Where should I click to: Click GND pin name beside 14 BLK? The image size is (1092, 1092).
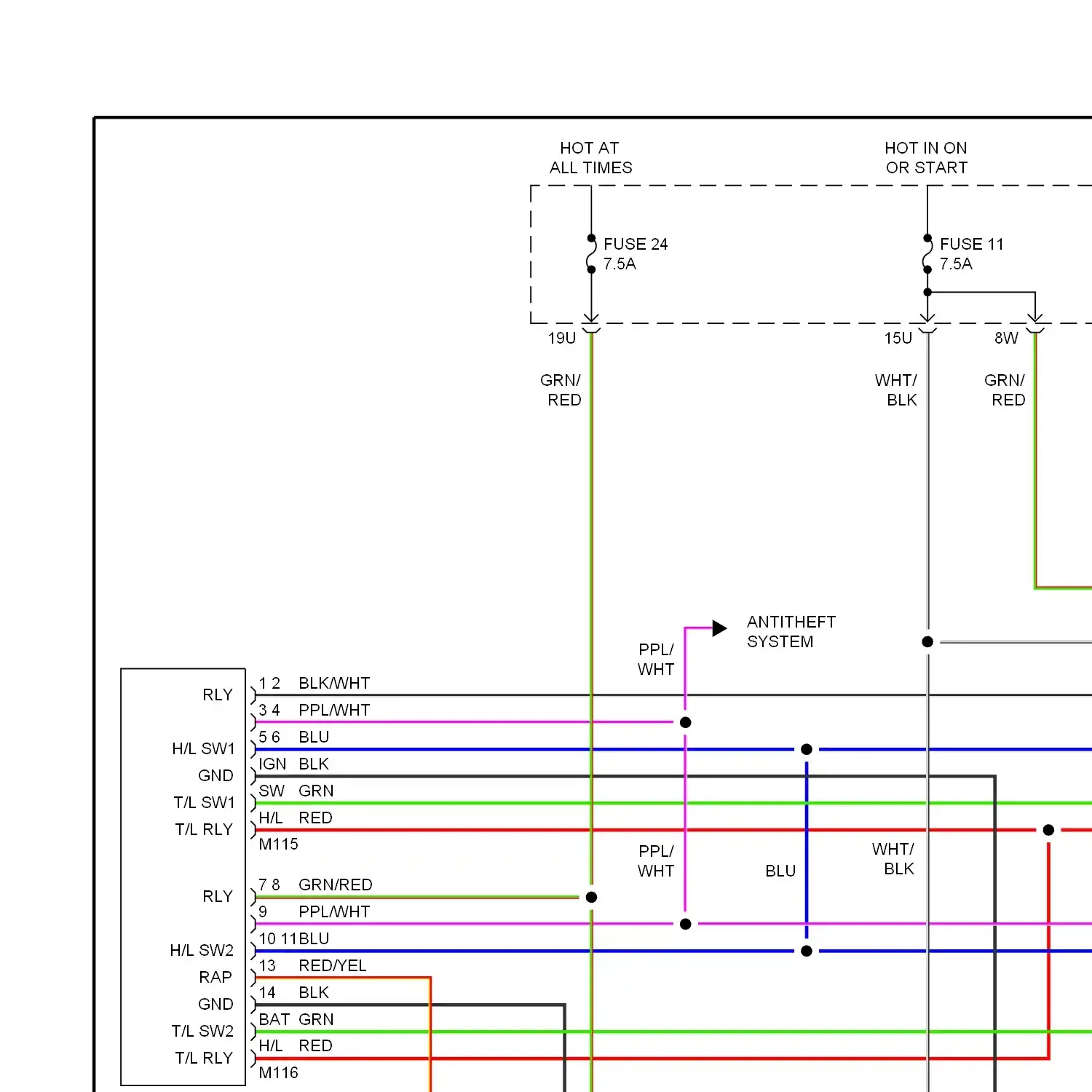(215, 1005)
